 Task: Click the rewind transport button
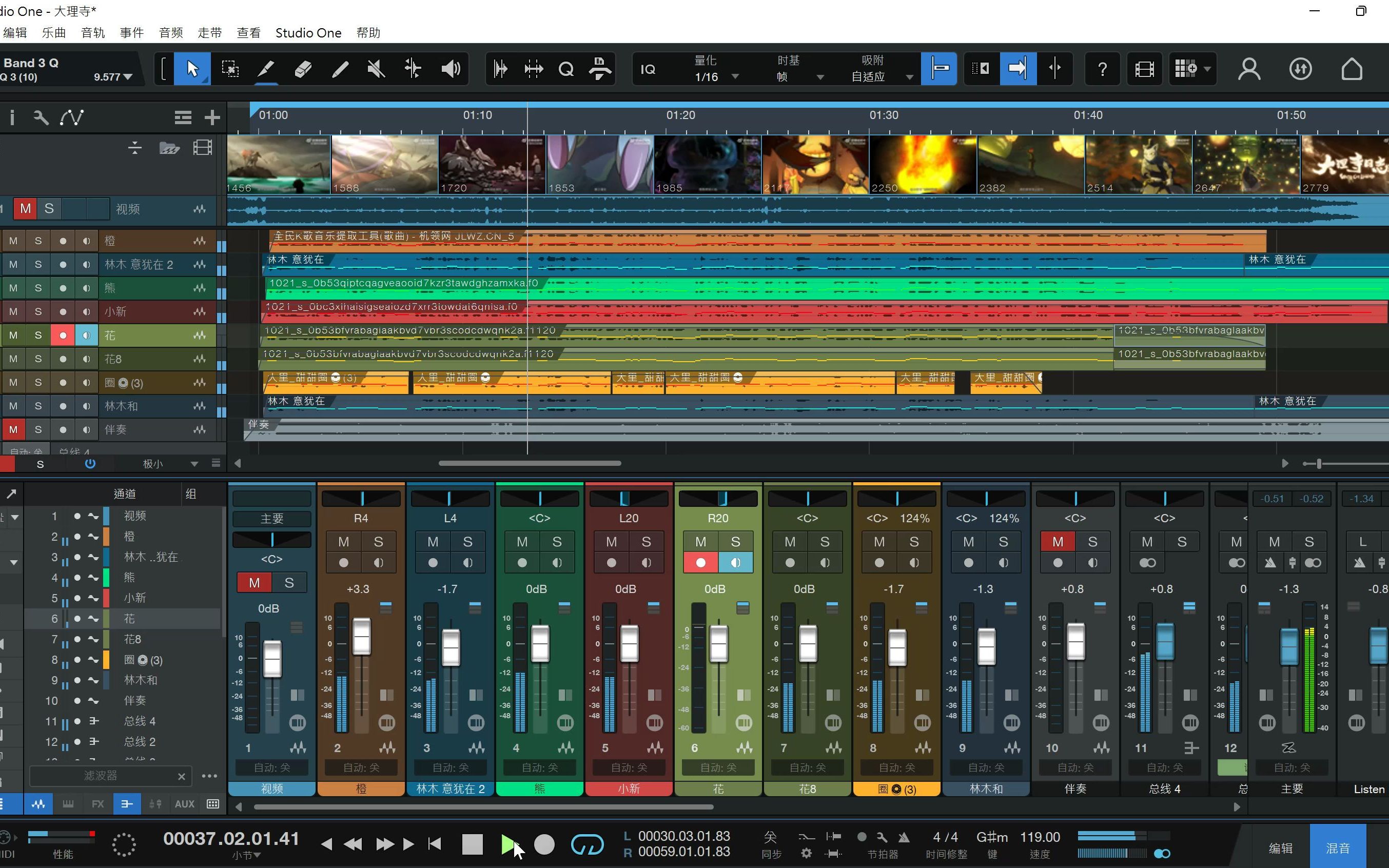click(x=353, y=844)
